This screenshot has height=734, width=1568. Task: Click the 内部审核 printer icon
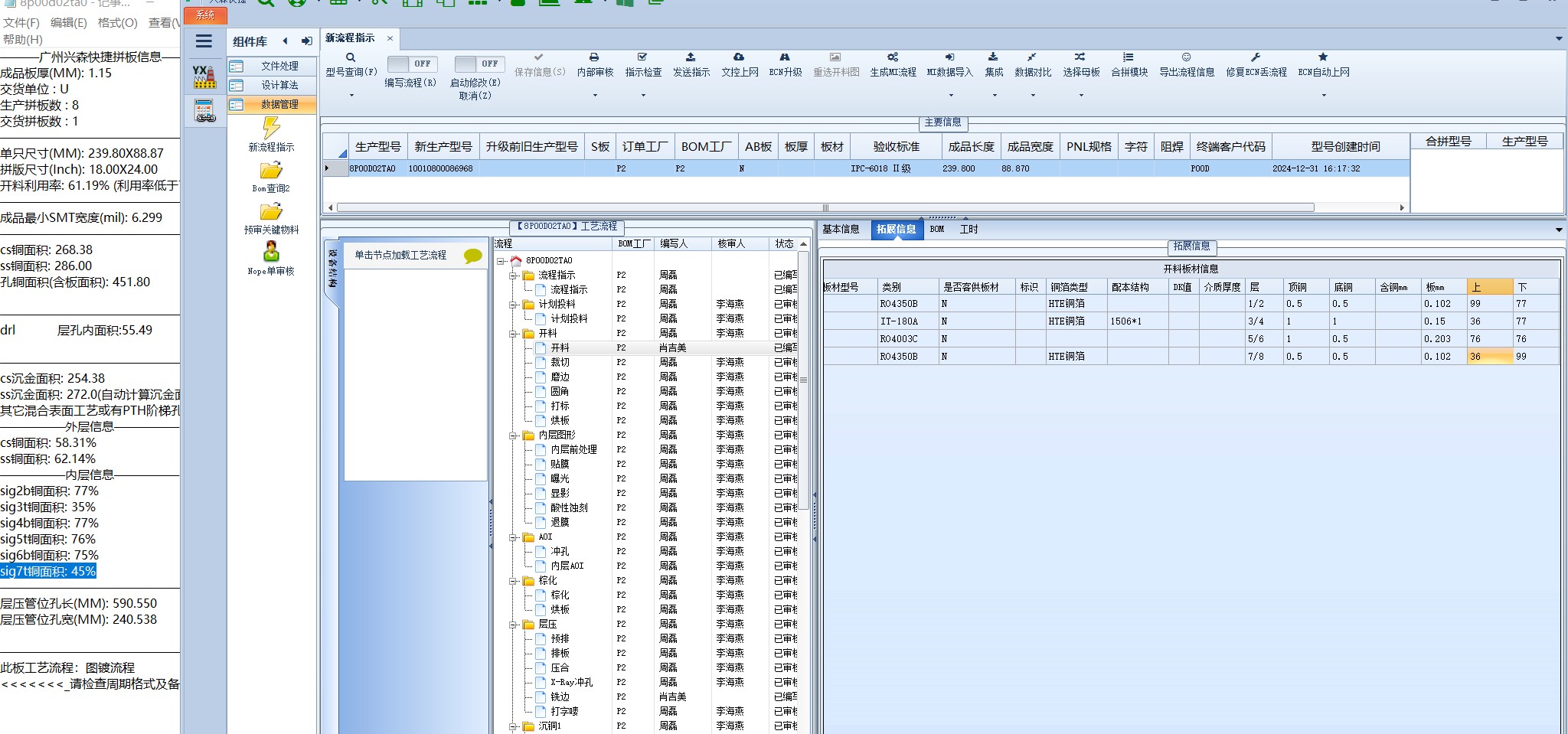click(594, 57)
